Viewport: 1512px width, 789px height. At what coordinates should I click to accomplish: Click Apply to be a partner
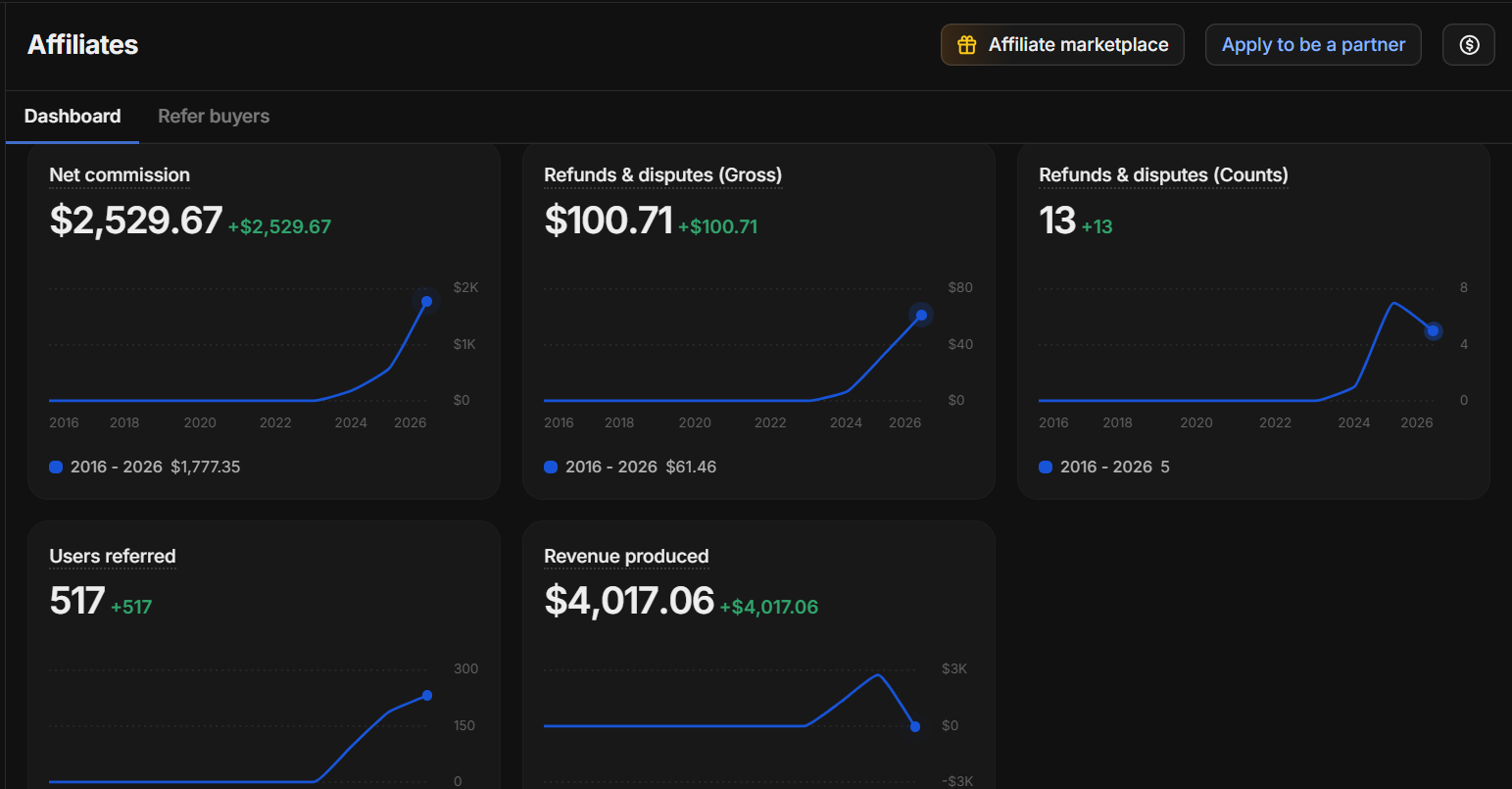1313,45
